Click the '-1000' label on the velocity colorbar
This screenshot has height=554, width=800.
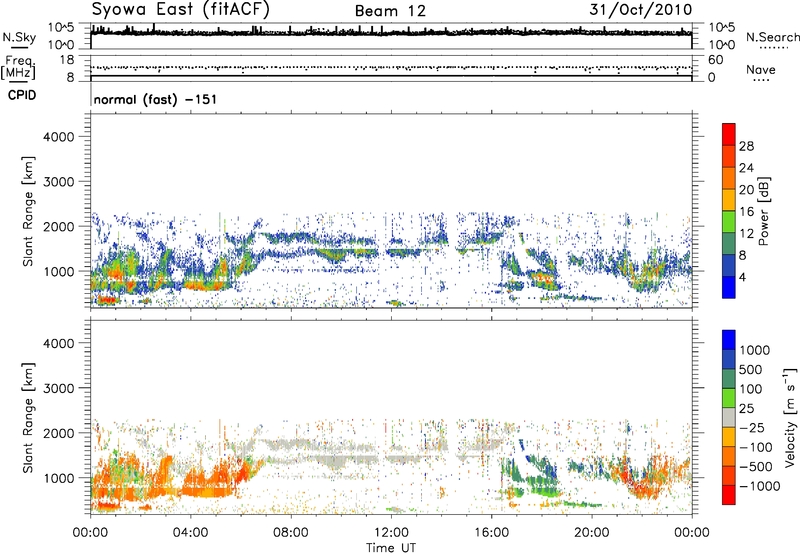[x=759, y=486]
